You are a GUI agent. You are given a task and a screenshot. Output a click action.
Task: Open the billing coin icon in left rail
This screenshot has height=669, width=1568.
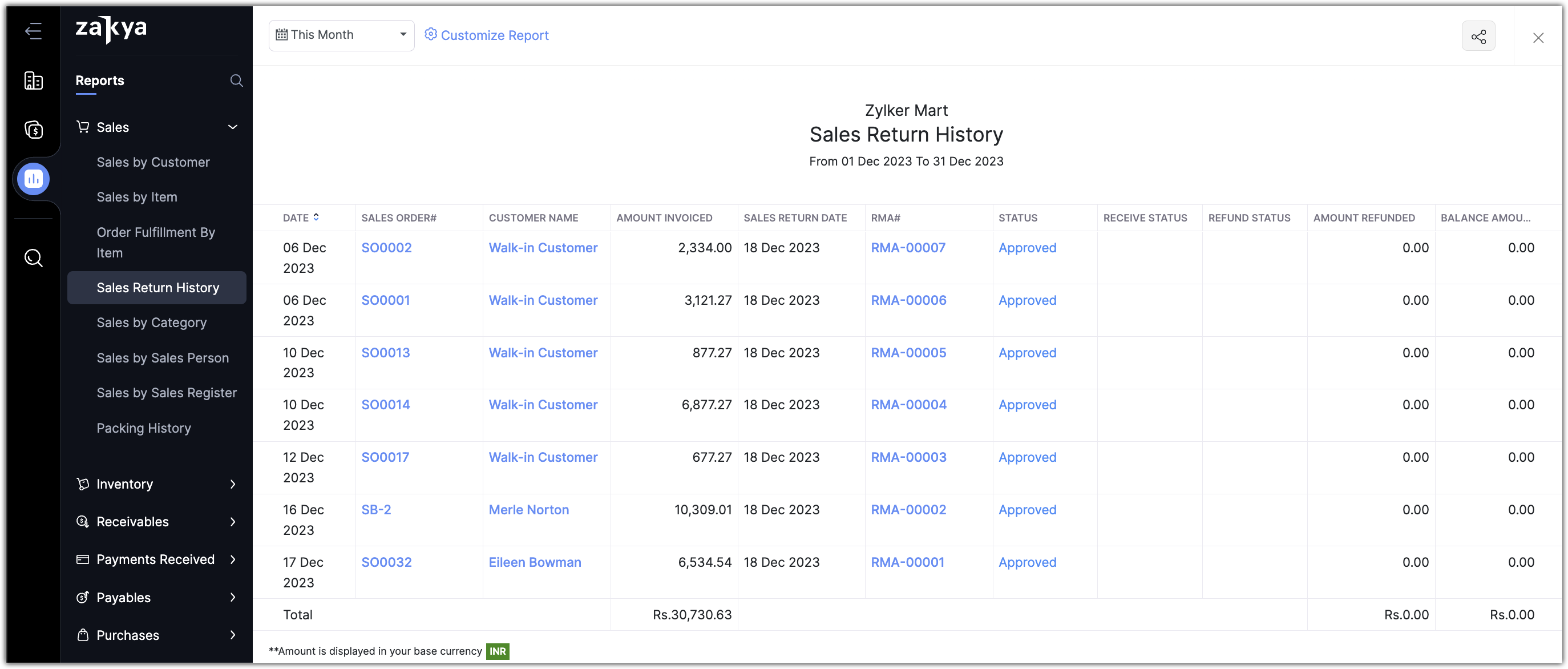pos(34,129)
